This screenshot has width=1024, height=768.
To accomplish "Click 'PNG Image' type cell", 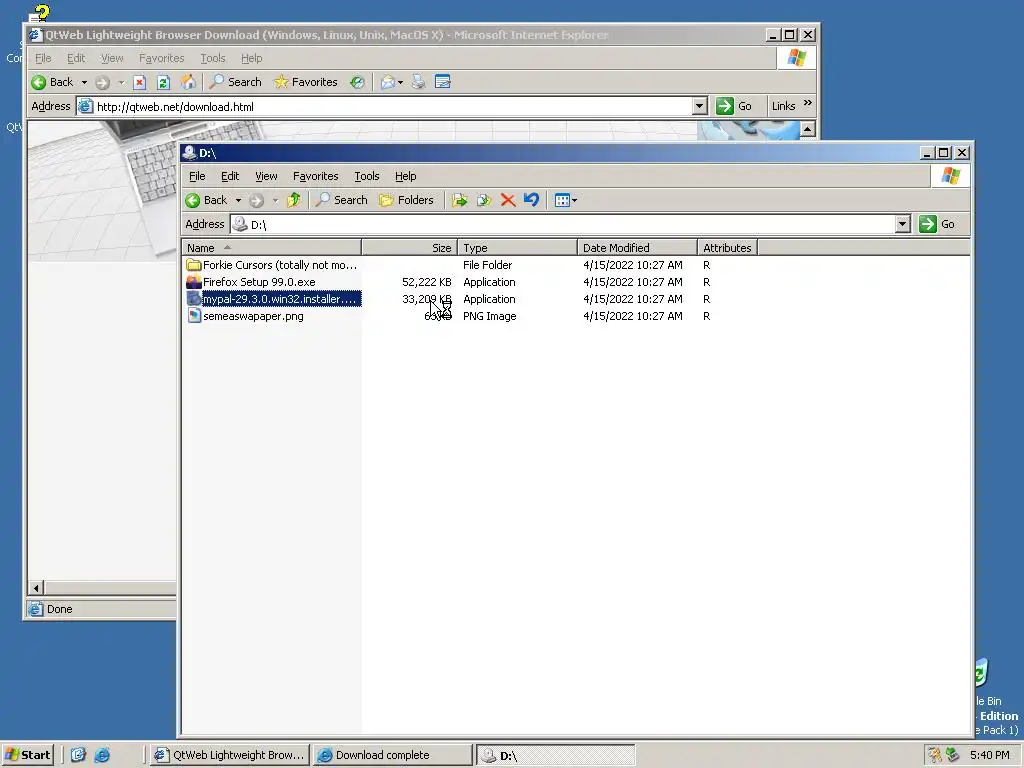I will pyautogui.click(x=490, y=316).
